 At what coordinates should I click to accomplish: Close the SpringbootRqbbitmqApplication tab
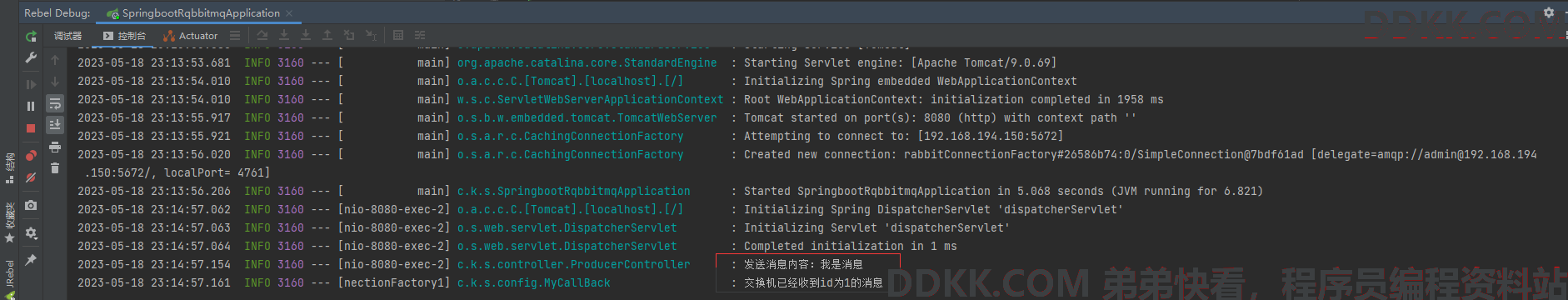pyautogui.click(x=289, y=13)
